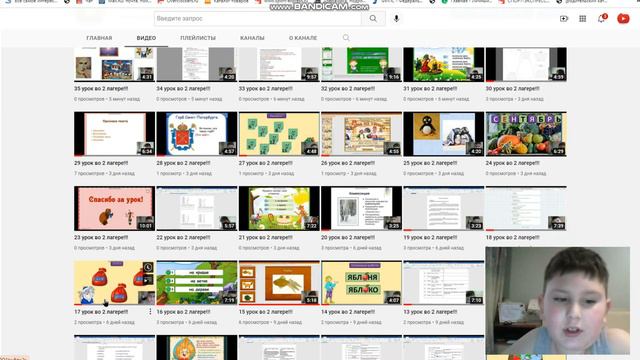Play the green numbered cards thumbnail
Image resolution: width=640 pixels, height=360 pixels.
(279, 134)
